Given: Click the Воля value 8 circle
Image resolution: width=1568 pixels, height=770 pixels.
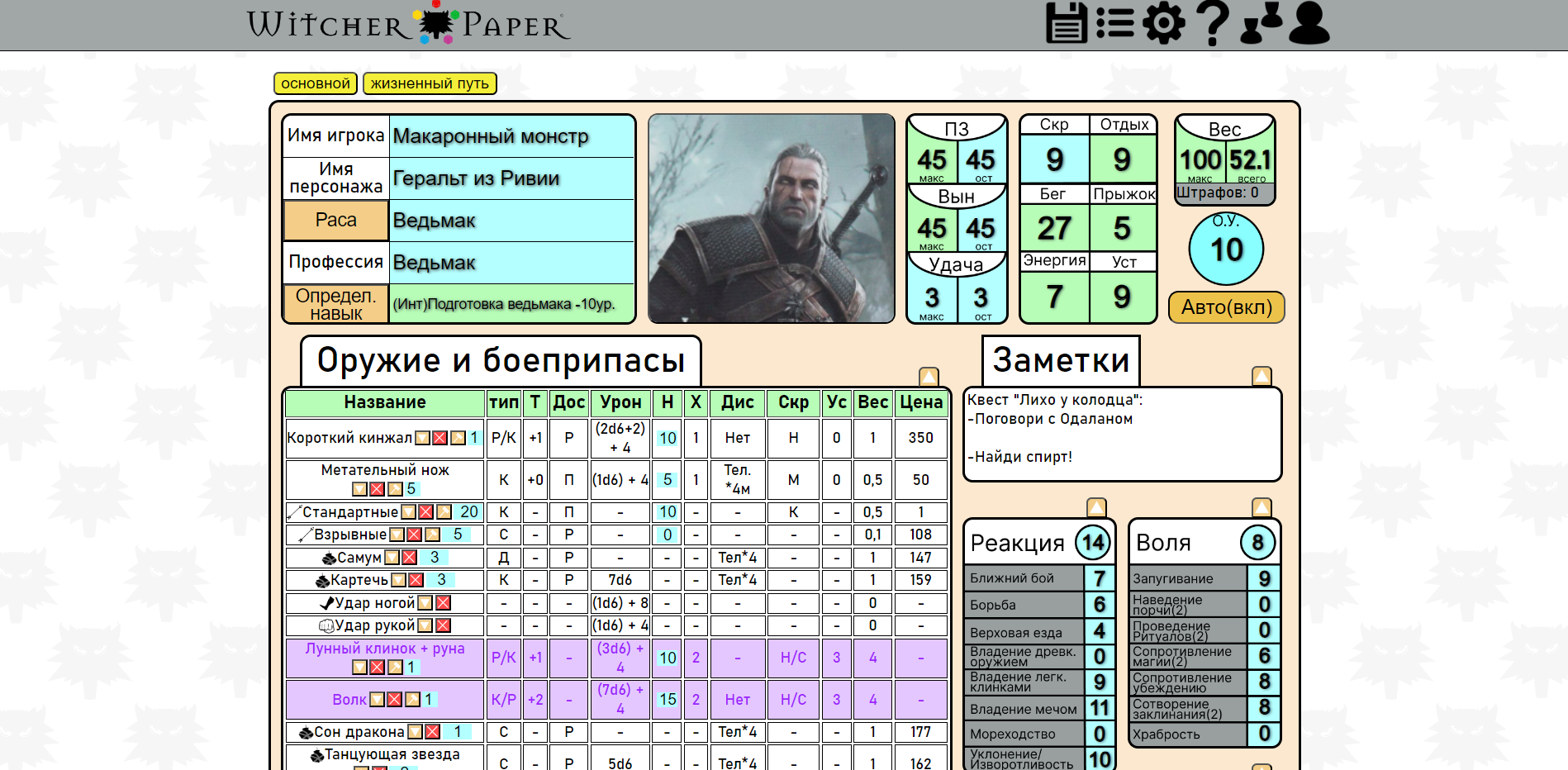Looking at the screenshot, I should (1257, 543).
